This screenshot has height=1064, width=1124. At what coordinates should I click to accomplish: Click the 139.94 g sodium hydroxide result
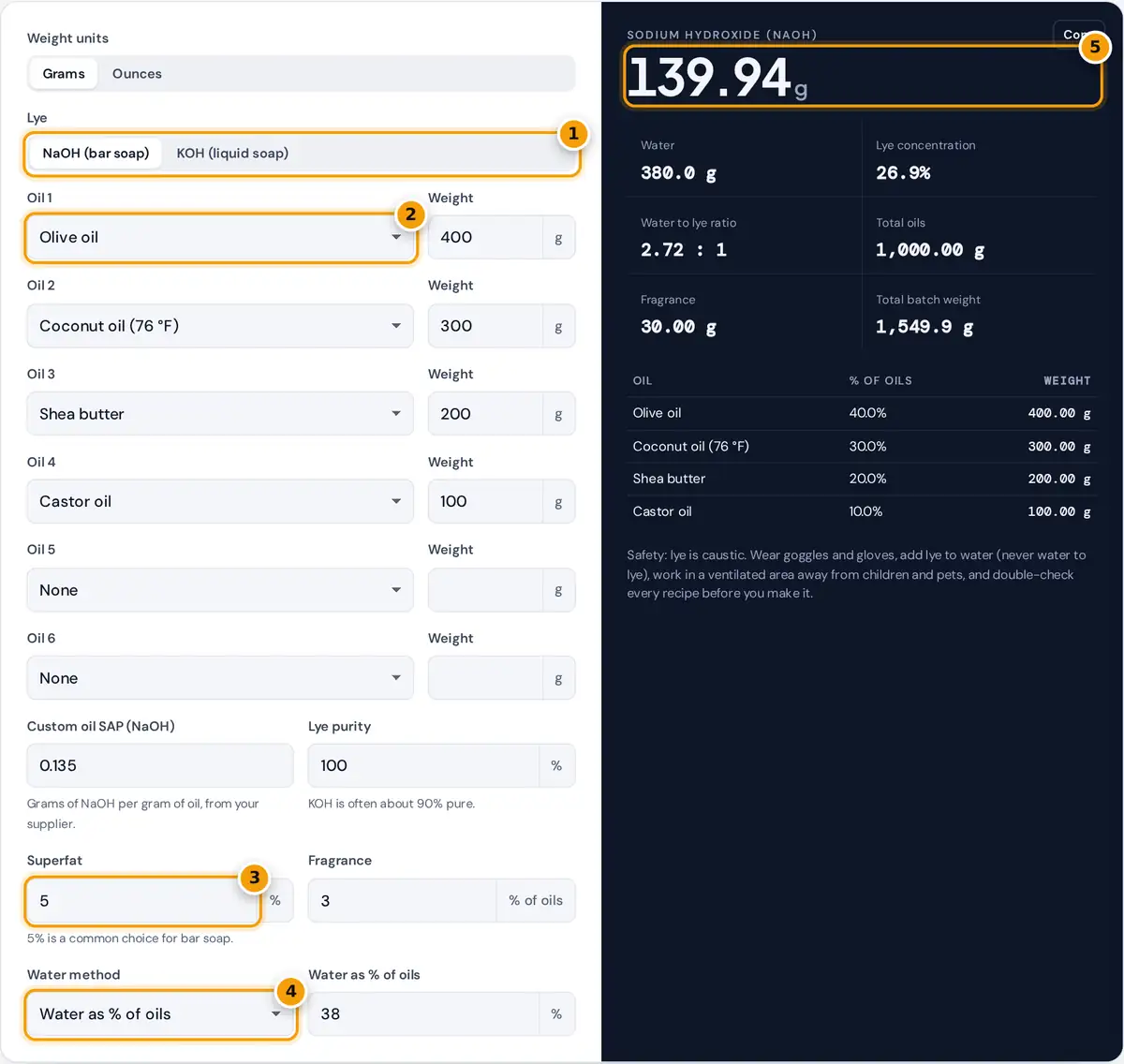coord(717,78)
